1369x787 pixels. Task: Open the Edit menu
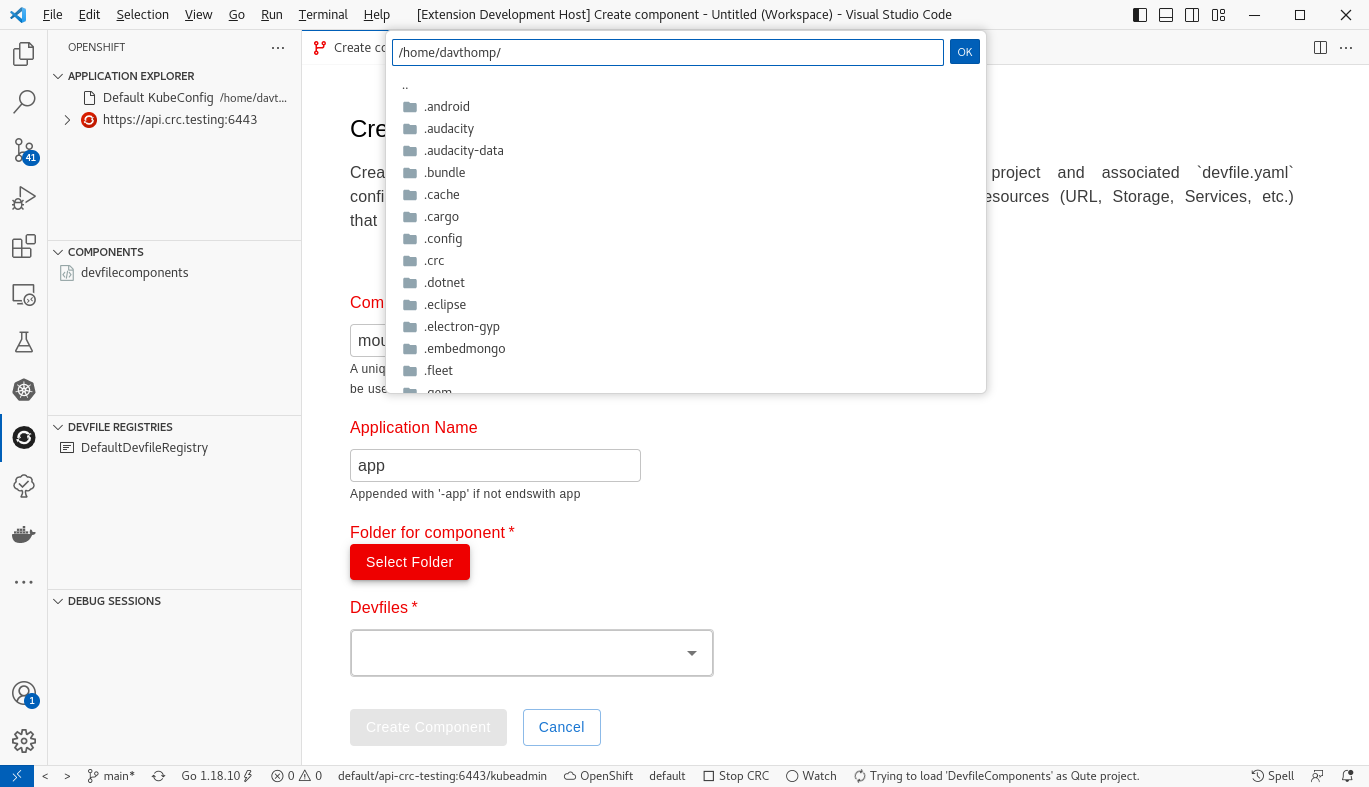pyautogui.click(x=89, y=15)
